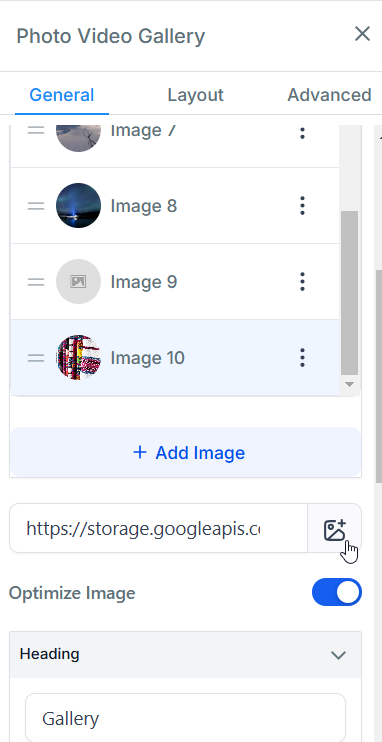The height and width of the screenshot is (742, 382).
Task: Open the three-dot menu for Image 7
Action: [x=302, y=133]
